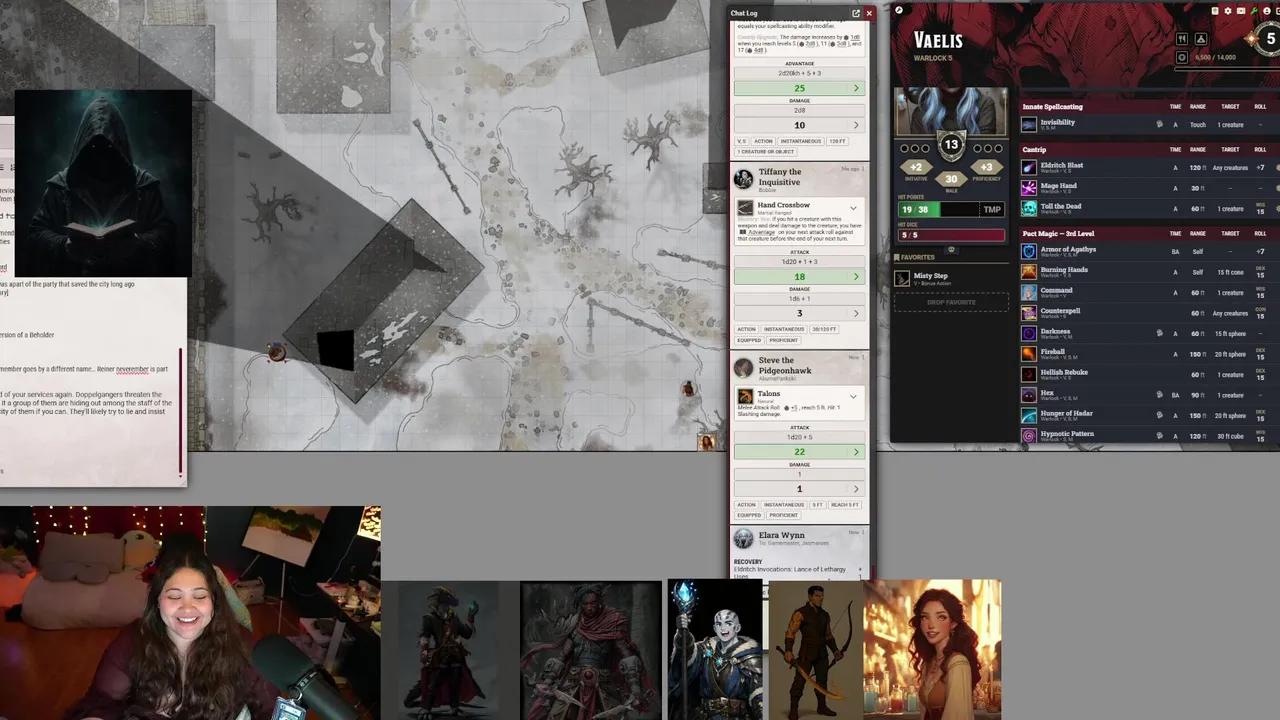1280x720 pixels.
Task: Open the settings gear in the top bar
Action: tap(1227, 11)
